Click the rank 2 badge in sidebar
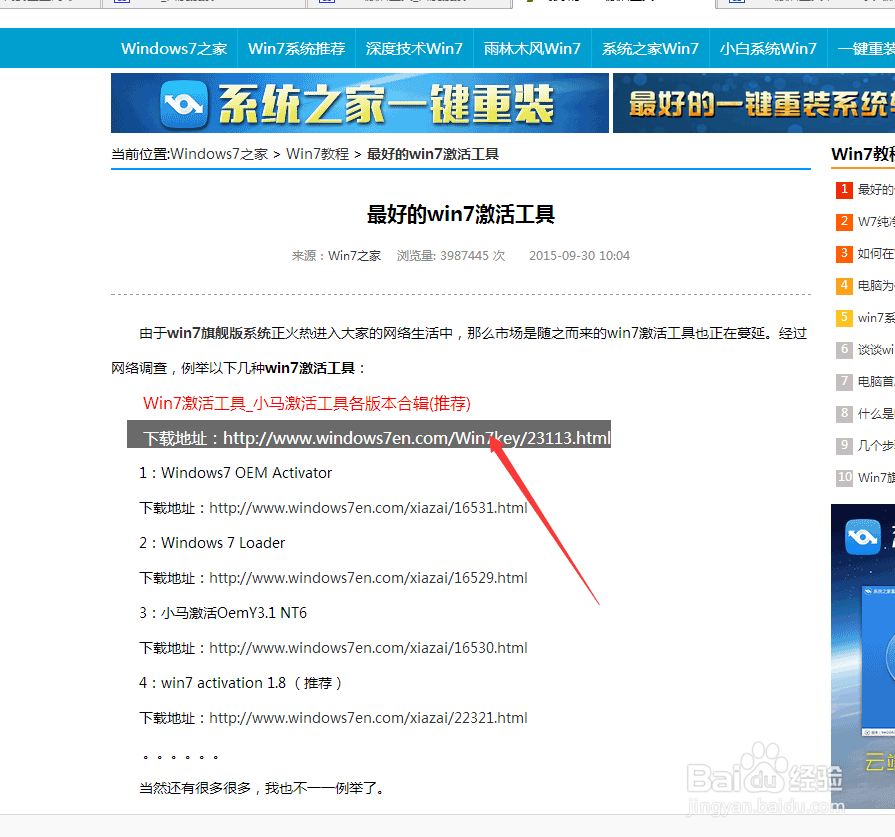The width and height of the screenshot is (895, 837). click(844, 222)
